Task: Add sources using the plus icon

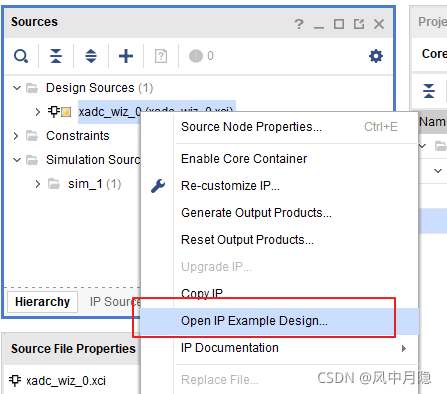Action: (x=126, y=56)
